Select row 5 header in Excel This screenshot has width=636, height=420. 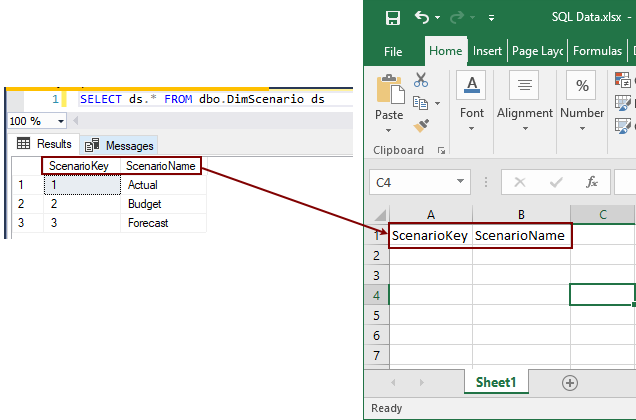point(376,315)
